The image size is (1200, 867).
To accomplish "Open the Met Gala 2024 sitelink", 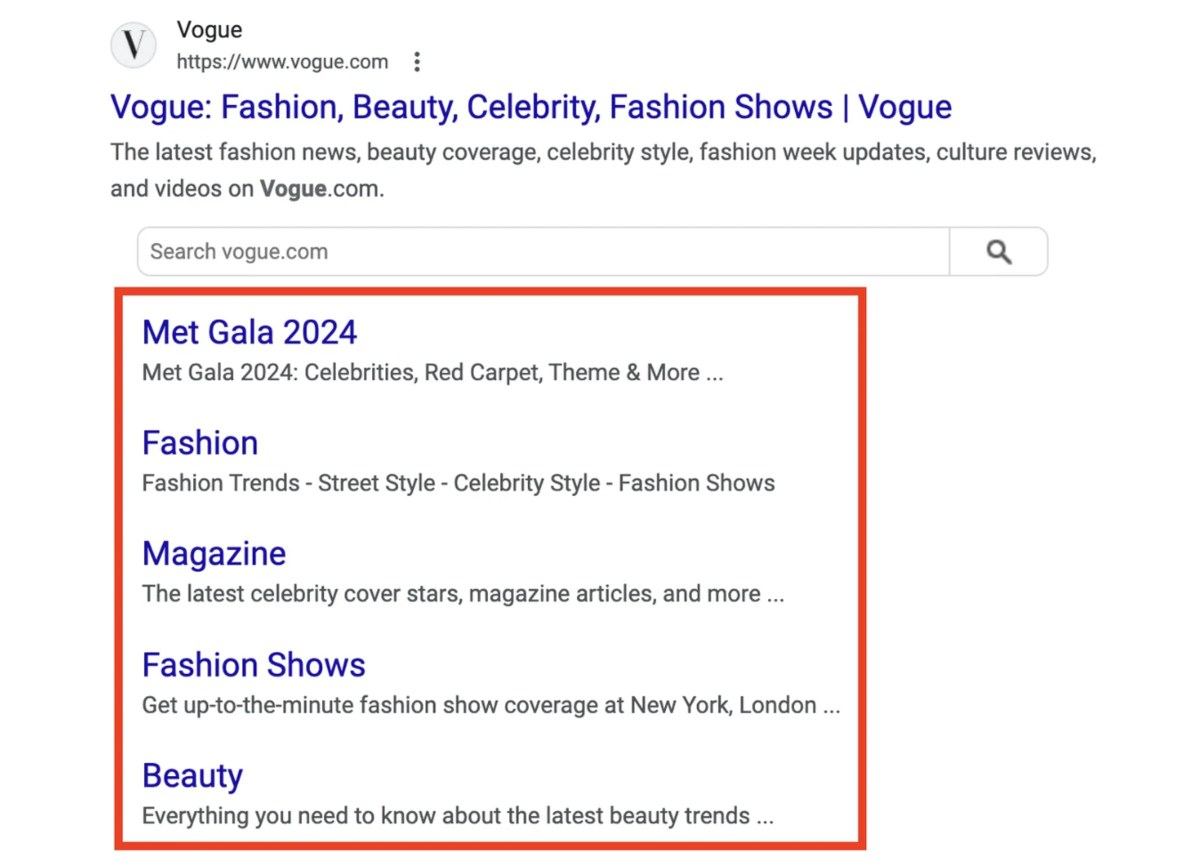I will pos(249,332).
